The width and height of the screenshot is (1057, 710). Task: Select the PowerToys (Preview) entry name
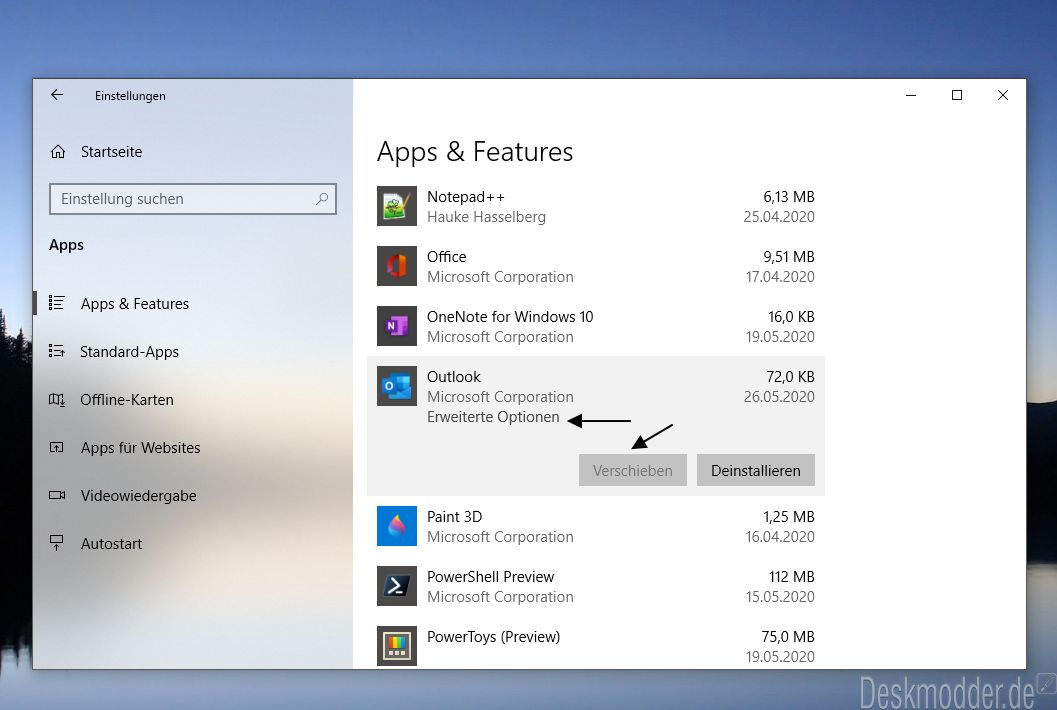point(493,637)
